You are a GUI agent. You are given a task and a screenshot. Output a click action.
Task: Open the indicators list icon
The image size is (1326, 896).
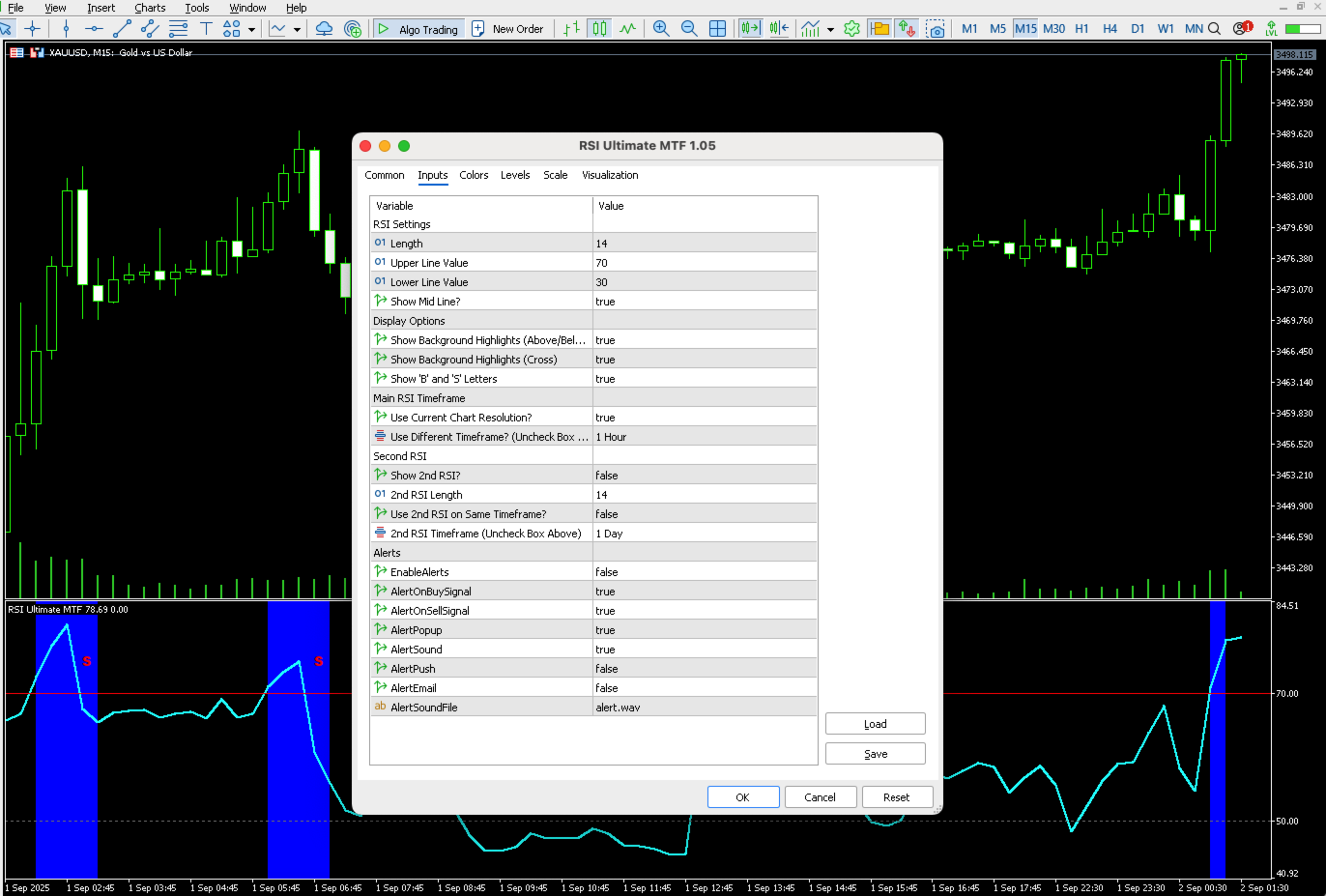coord(810,29)
